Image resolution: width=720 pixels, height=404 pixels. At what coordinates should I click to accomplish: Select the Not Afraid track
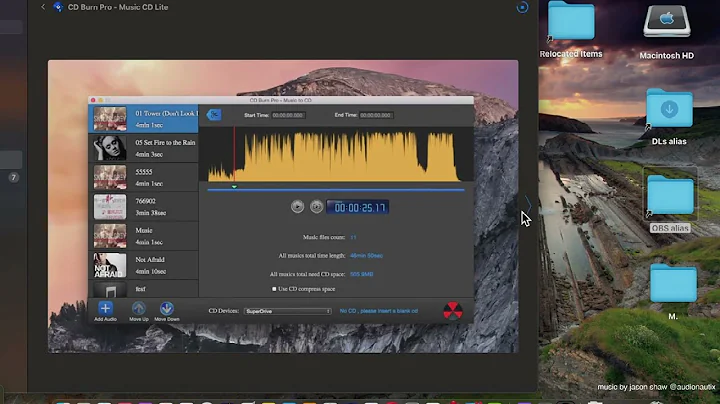tap(143, 265)
